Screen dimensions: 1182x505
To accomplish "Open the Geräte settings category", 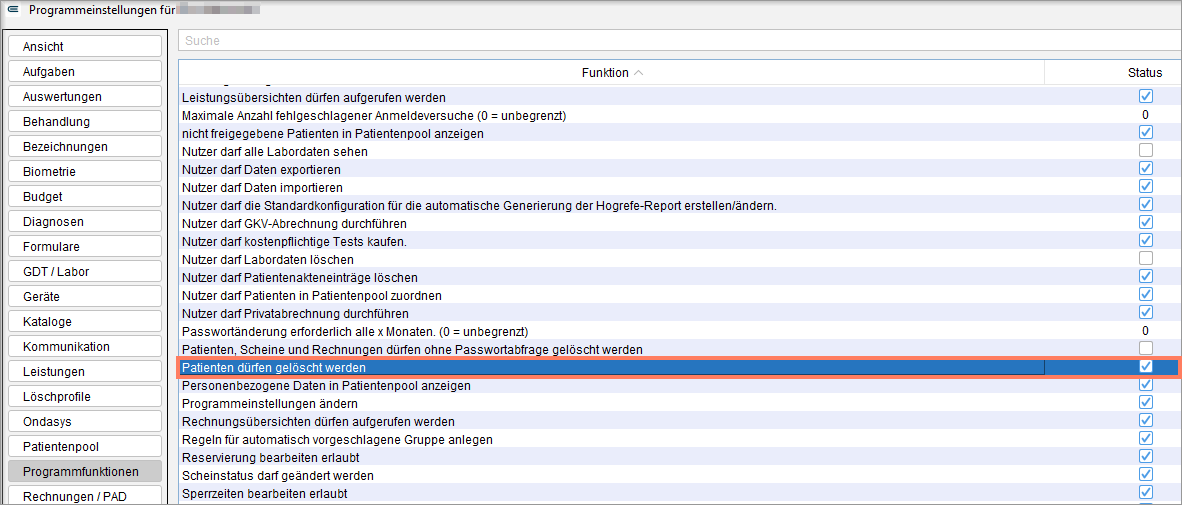I will (x=84, y=297).
